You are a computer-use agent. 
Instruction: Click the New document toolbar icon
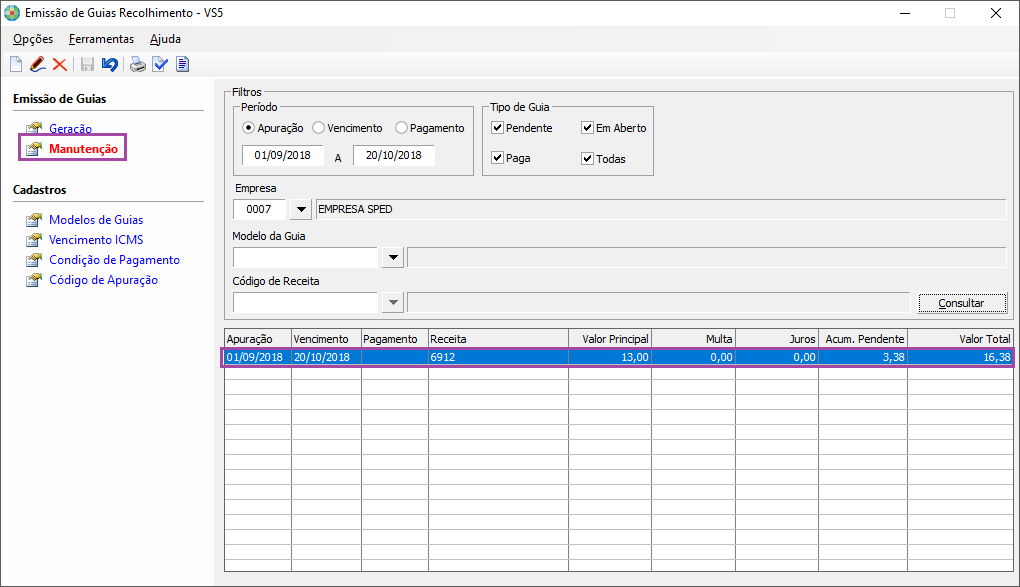[16, 64]
